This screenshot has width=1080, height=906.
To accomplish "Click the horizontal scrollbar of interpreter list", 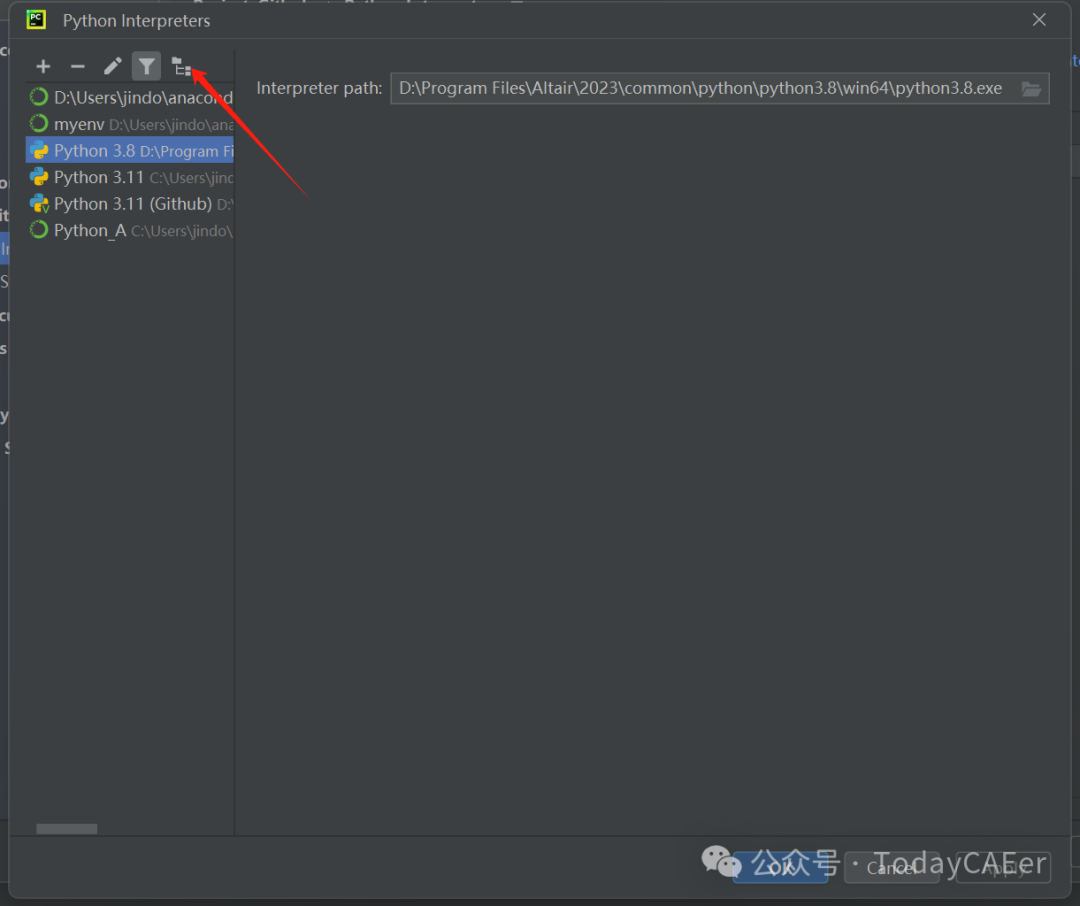I will (x=67, y=829).
